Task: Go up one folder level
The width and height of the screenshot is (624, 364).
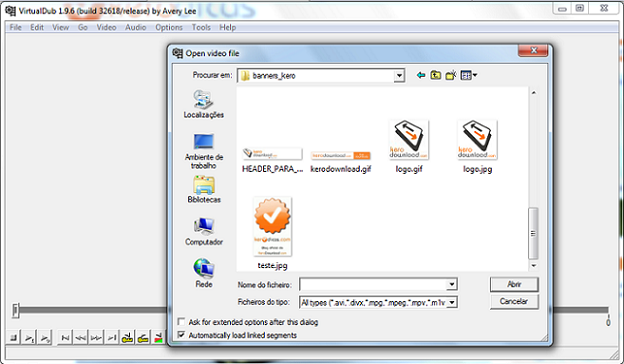Action: [x=436, y=75]
